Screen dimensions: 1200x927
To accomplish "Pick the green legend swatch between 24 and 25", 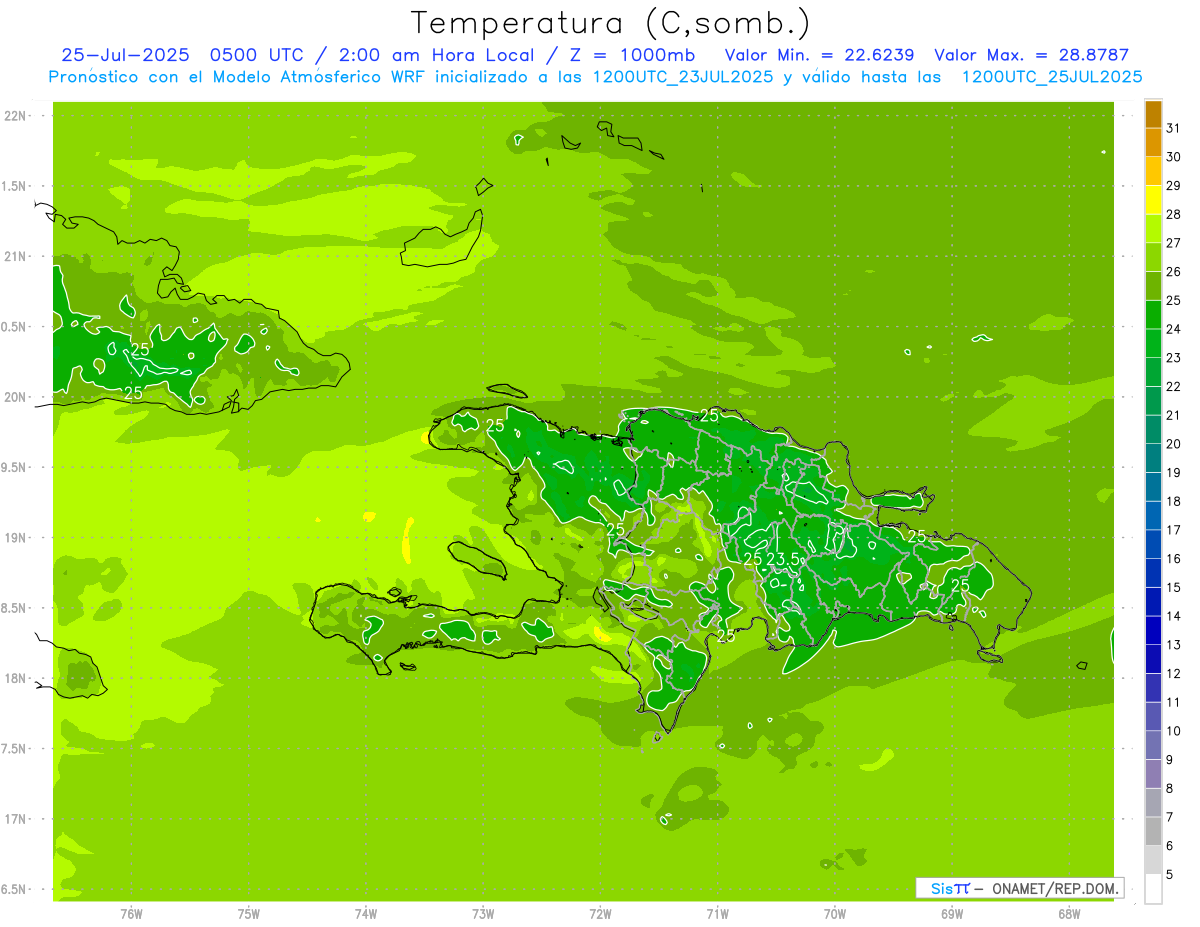I will point(1153,315).
